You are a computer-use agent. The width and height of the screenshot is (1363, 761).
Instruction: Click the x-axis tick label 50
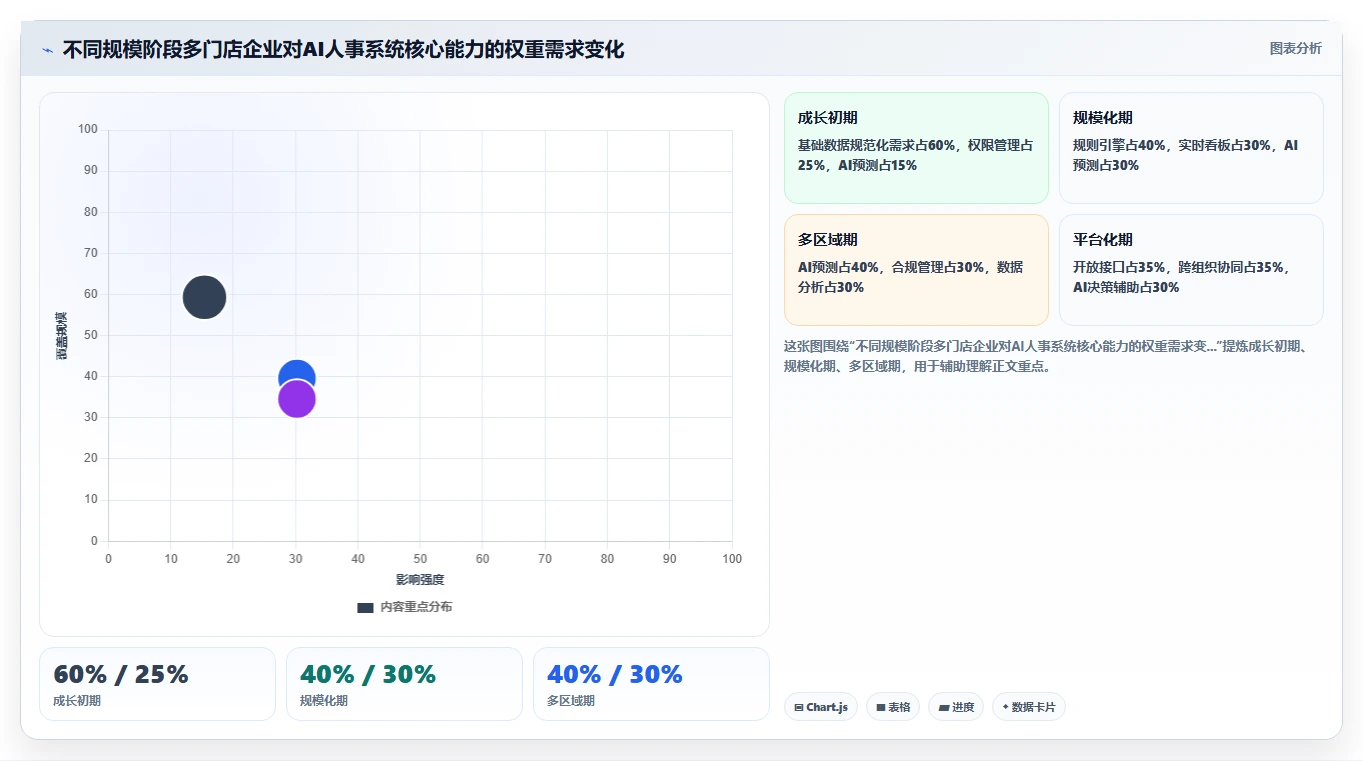click(x=420, y=559)
